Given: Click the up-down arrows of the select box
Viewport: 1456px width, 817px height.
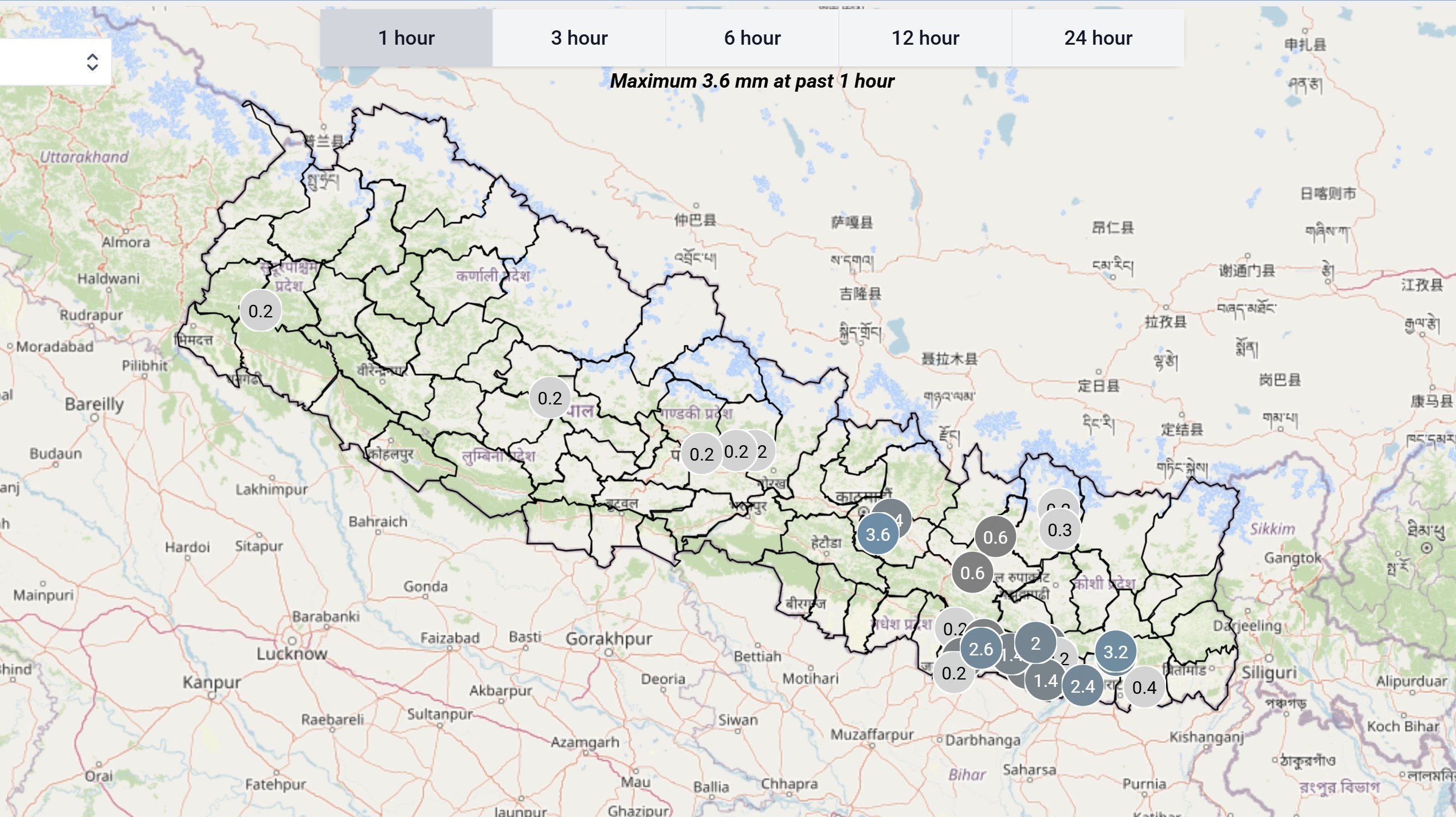Looking at the screenshot, I should pyautogui.click(x=92, y=62).
